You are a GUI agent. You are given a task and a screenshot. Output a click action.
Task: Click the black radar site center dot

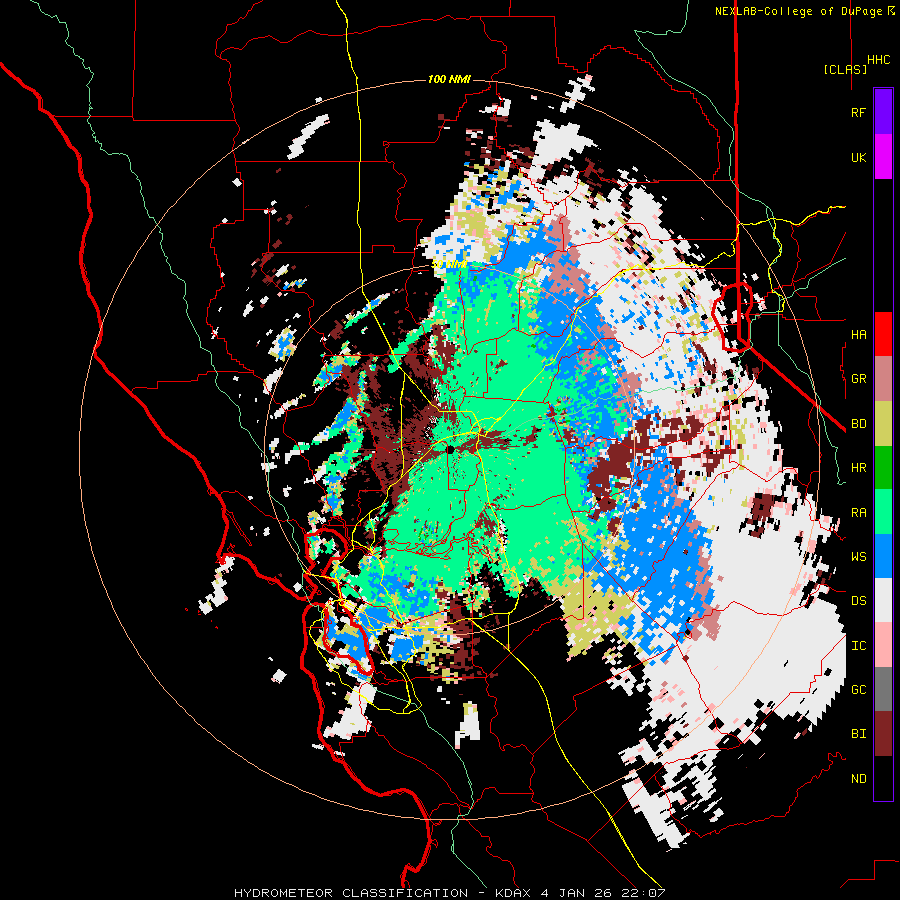[451, 449]
